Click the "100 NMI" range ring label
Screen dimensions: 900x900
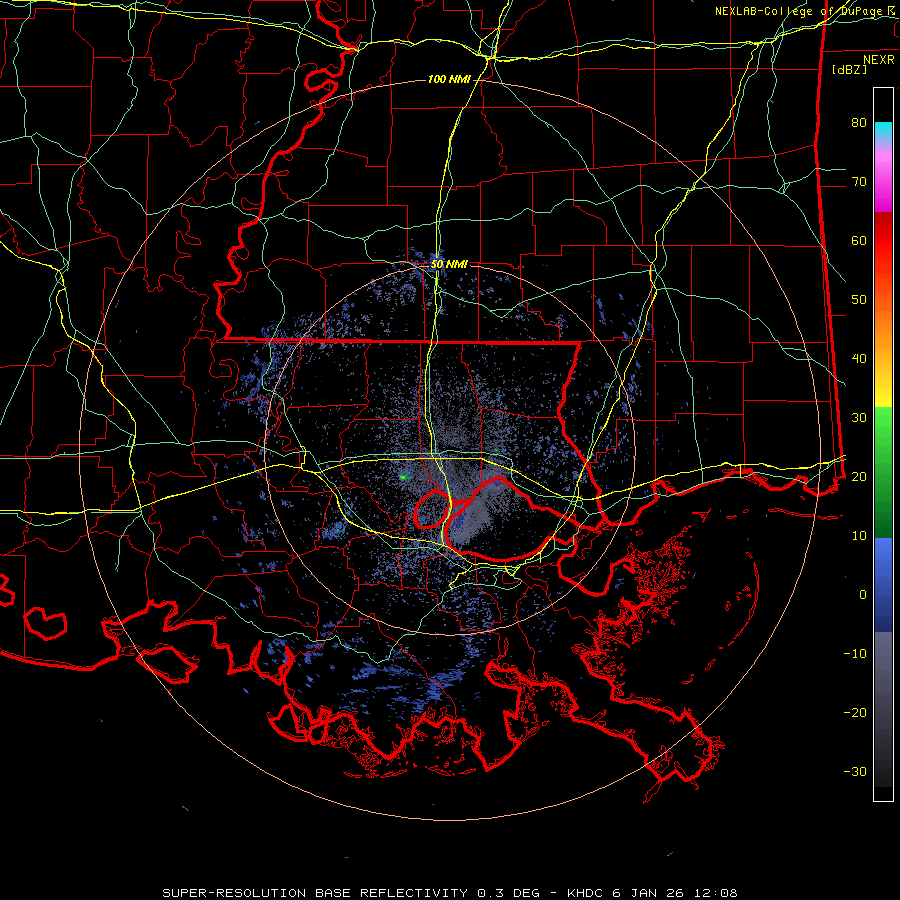pyautogui.click(x=449, y=79)
